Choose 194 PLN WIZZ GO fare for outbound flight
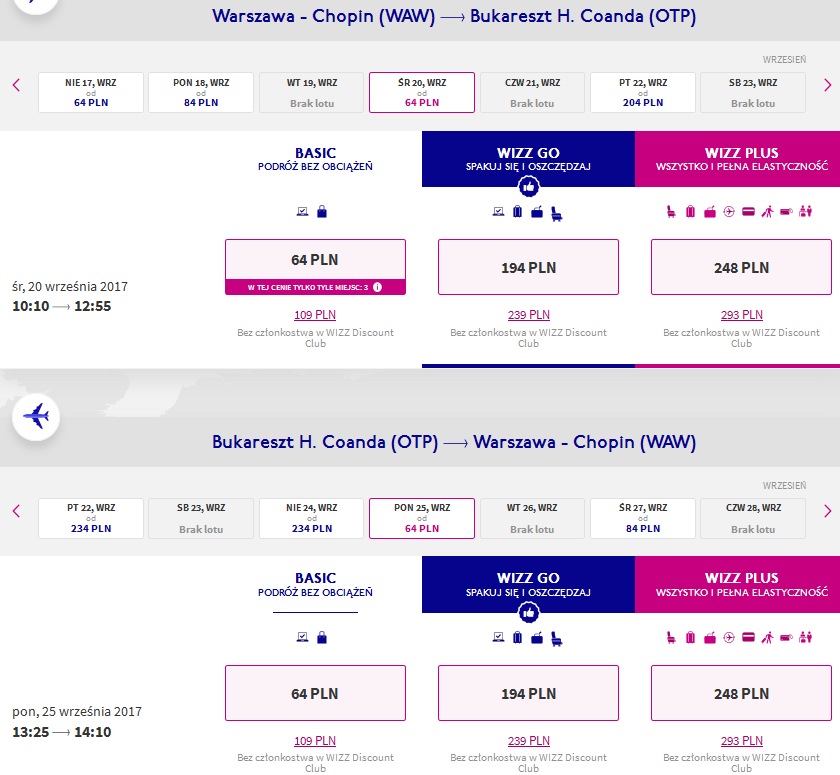 528,267
